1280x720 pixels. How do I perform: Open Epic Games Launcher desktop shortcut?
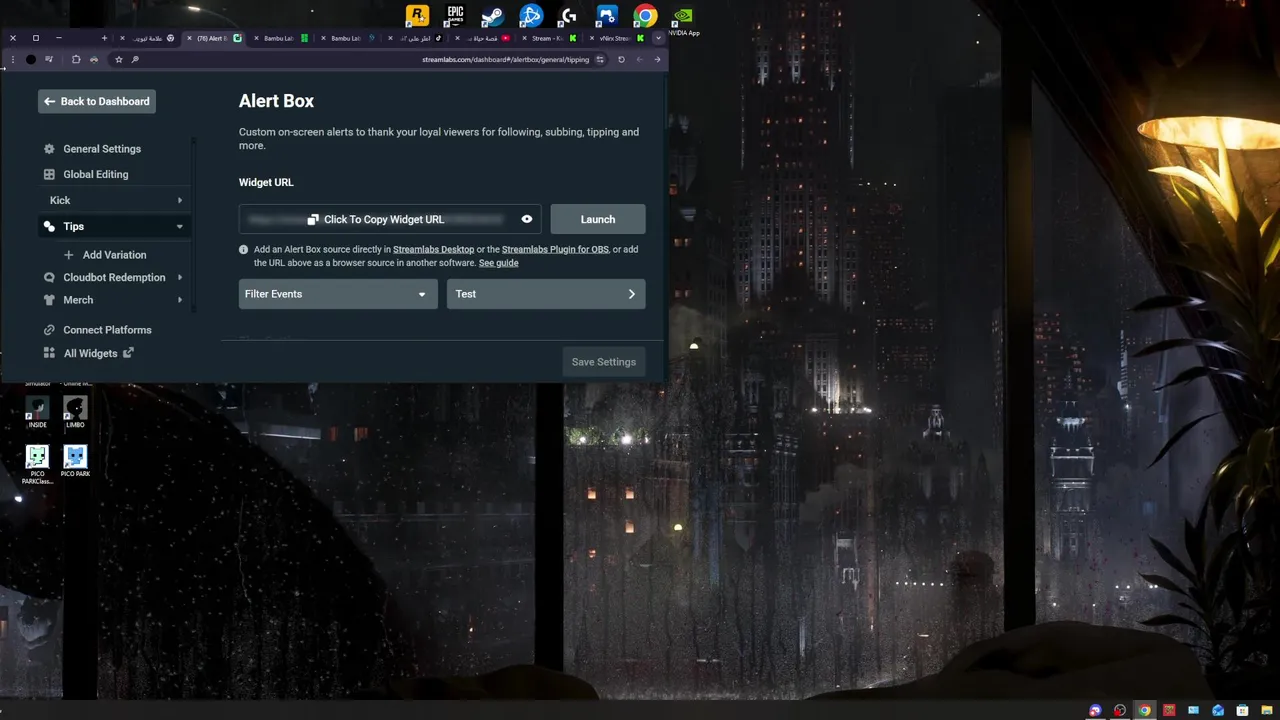pyautogui.click(x=455, y=16)
